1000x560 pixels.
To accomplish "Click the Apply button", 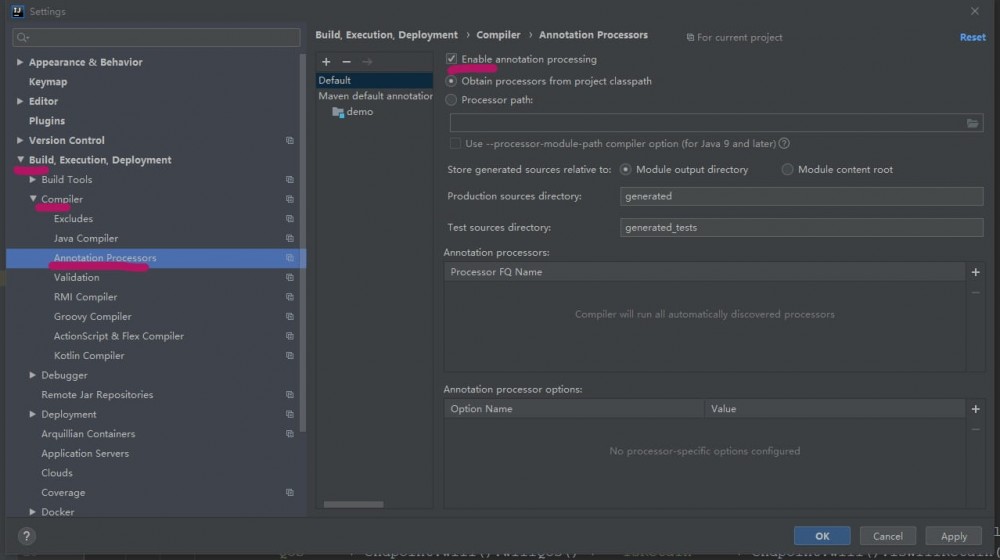I will click(x=953, y=536).
